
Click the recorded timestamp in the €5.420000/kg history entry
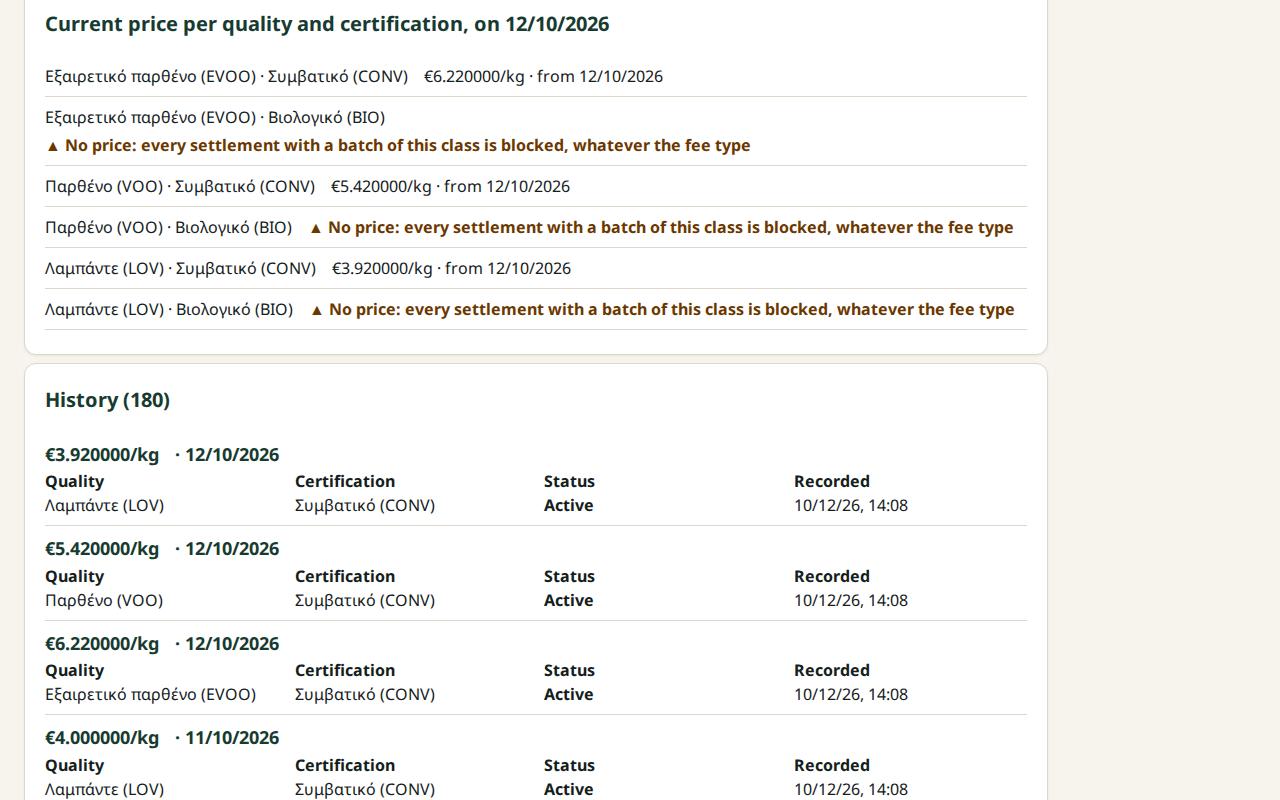[x=851, y=601]
